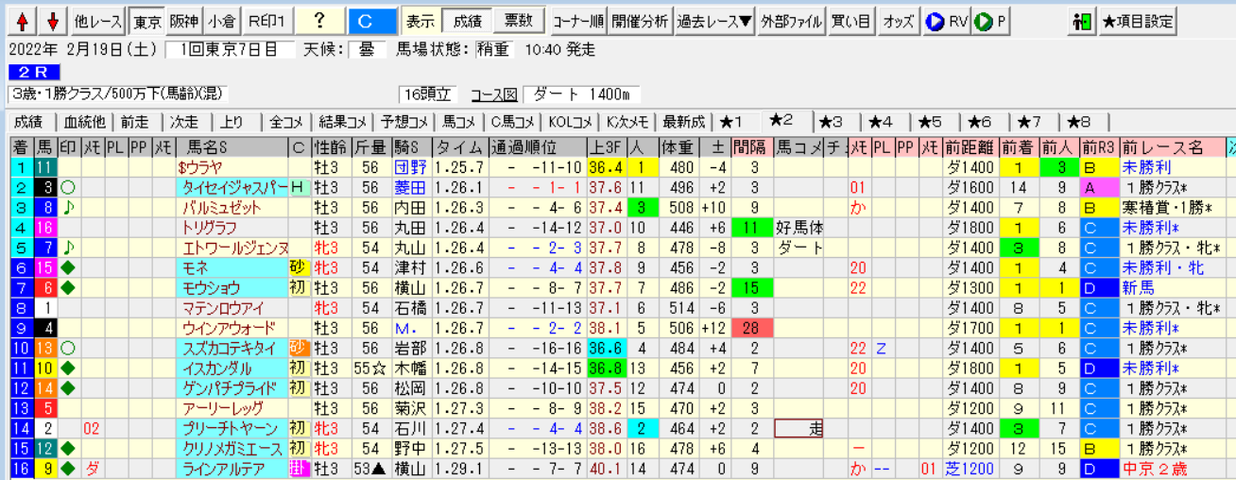Image resolution: width=1236 pixels, height=480 pixels.
Task: Toggle the 表示 view button
Action: (x=422, y=20)
